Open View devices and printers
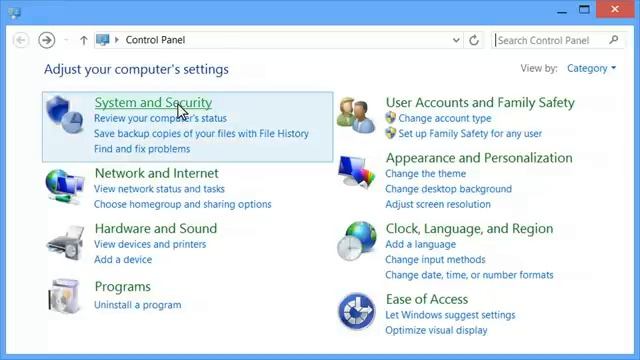The image size is (640, 360). tap(150, 244)
